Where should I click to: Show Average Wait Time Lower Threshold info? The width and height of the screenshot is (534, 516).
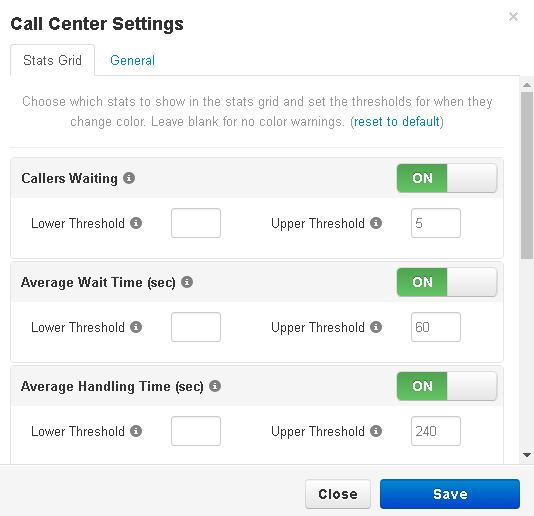(136, 327)
